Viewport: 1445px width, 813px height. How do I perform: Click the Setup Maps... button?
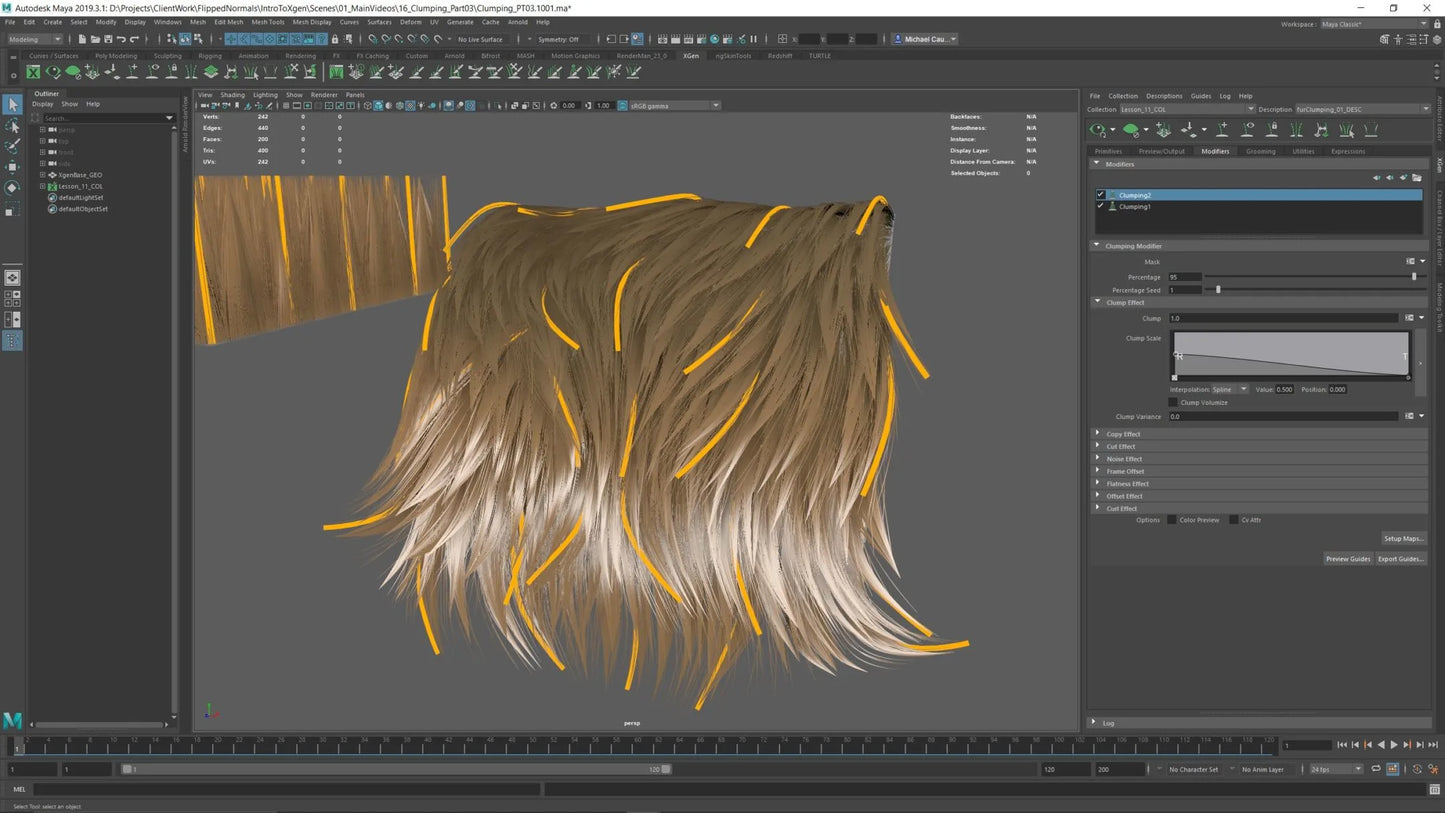pos(1404,538)
